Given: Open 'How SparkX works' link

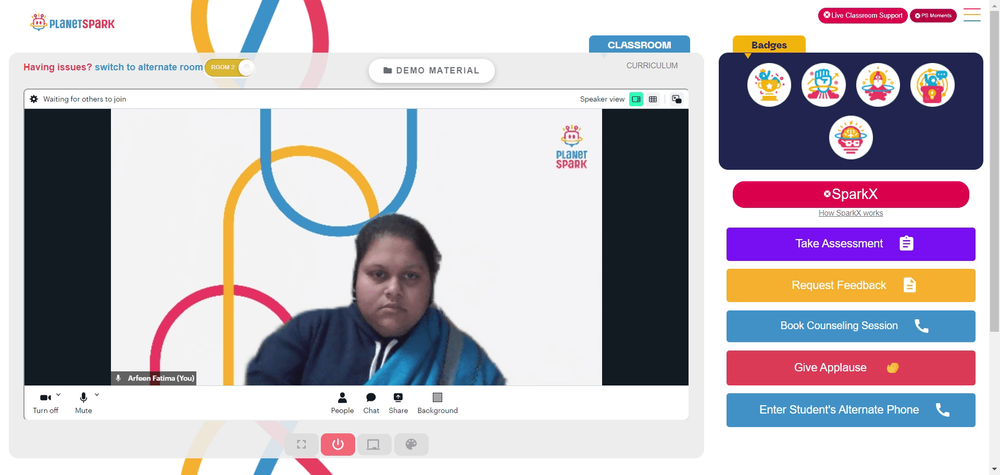Looking at the screenshot, I should 851,213.
